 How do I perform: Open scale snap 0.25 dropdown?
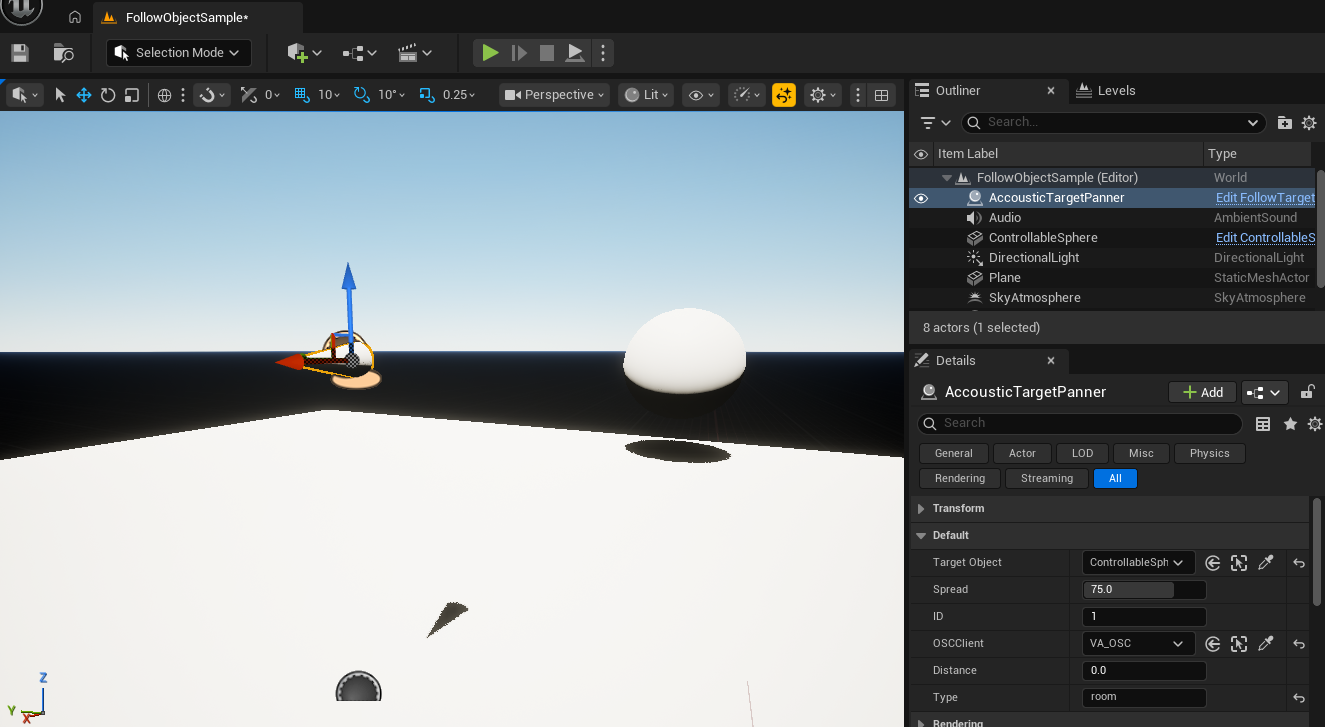pyautogui.click(x=460, y=95)
